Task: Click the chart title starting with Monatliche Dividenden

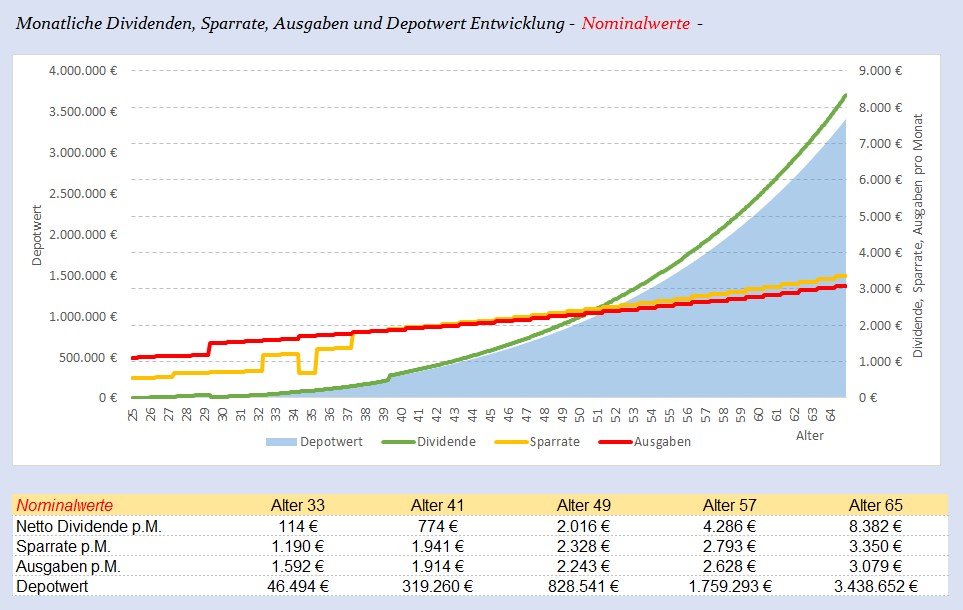Action: point(290,22)
